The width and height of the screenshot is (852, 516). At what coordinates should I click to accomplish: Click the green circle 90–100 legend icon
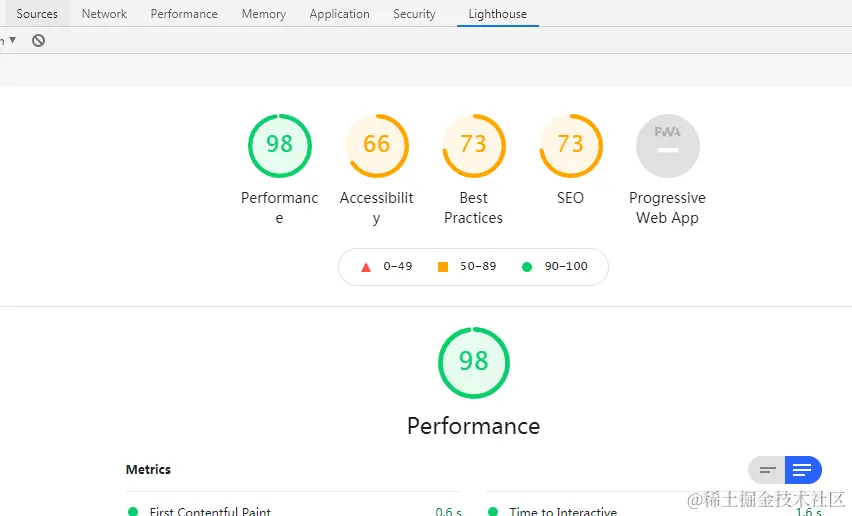(x=527, y=267)
